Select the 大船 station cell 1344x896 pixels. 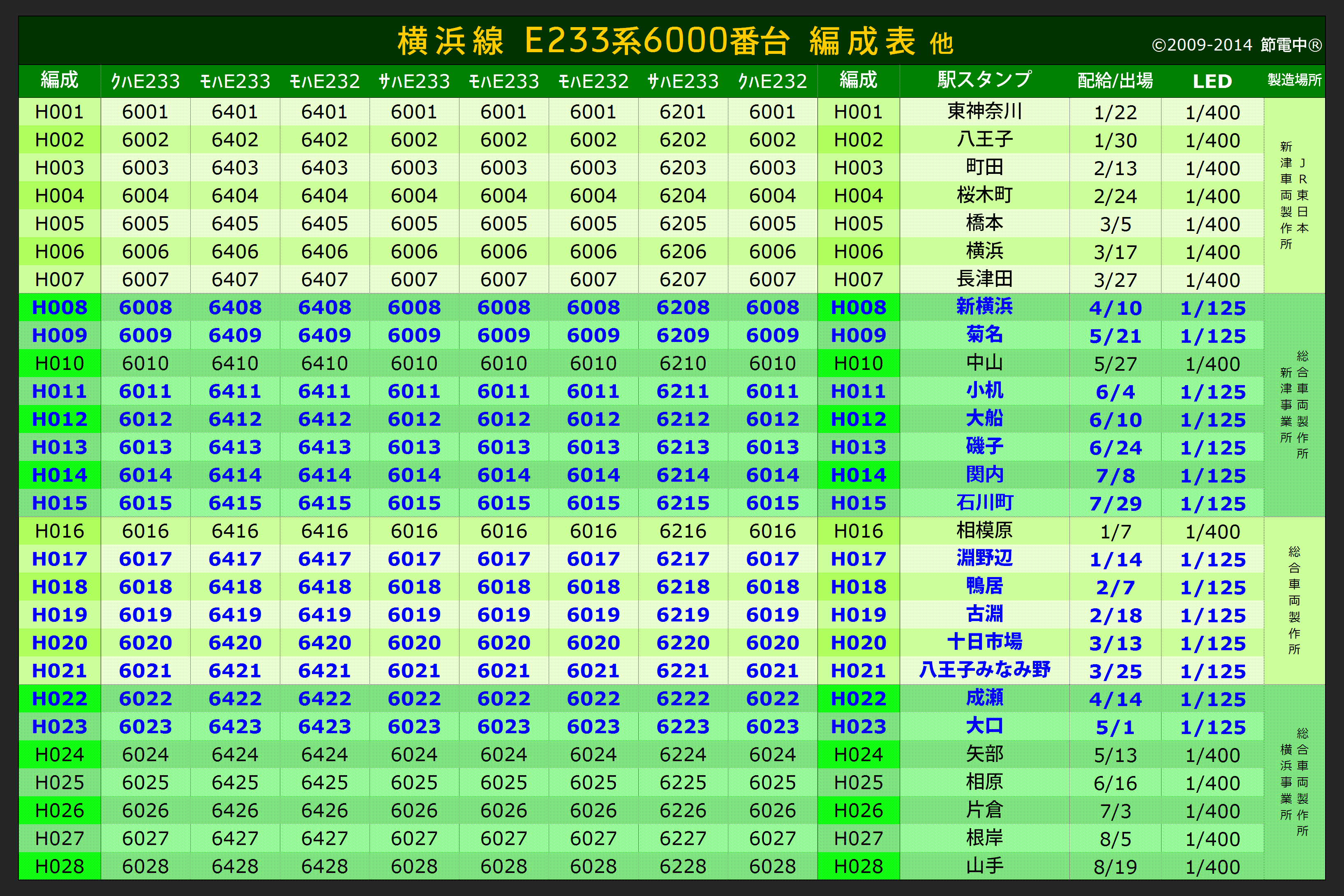(x=984, y=418)
